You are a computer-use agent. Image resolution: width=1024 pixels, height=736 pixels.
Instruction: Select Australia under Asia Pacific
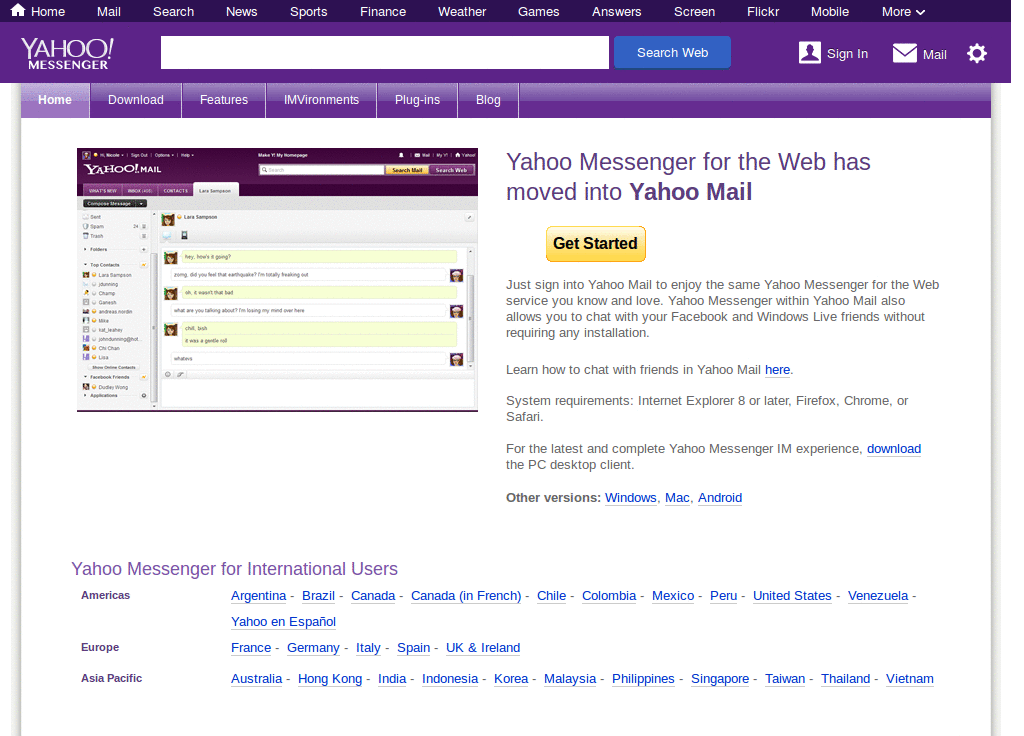257,679
